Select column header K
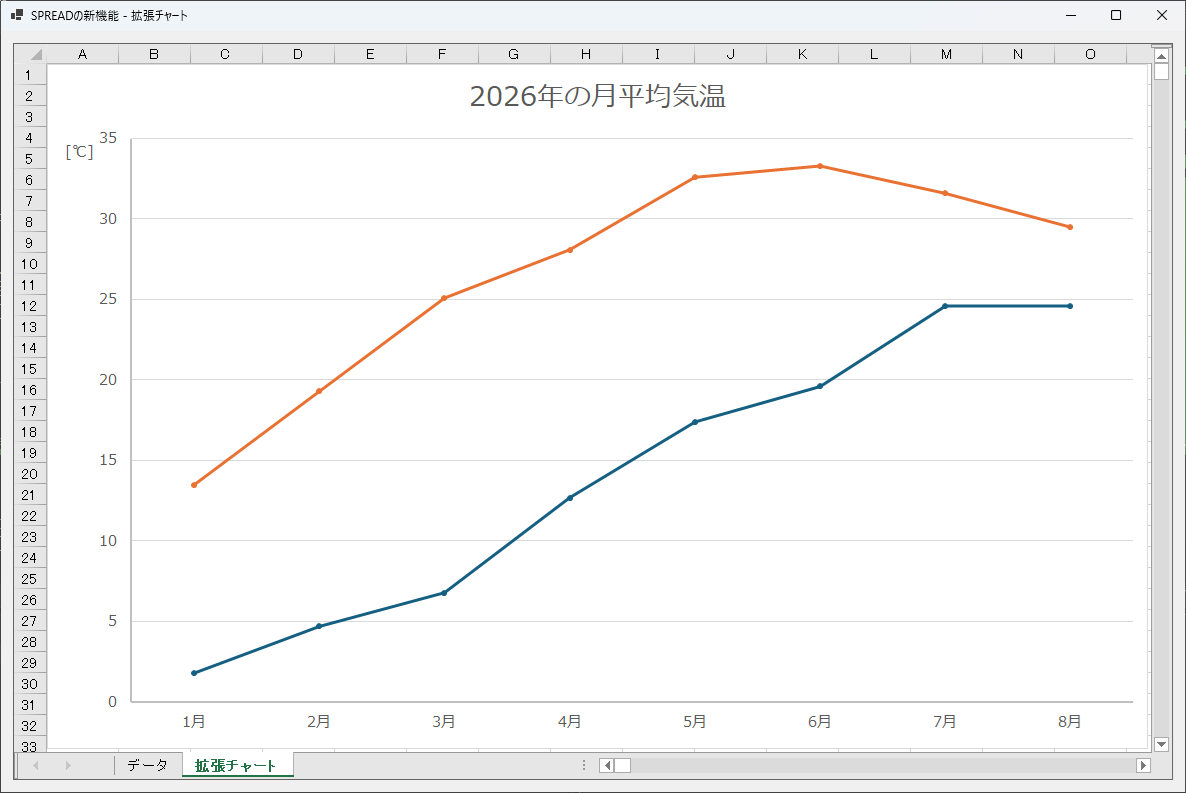Viewport: 1186px width, 793px height. (803, 54)
